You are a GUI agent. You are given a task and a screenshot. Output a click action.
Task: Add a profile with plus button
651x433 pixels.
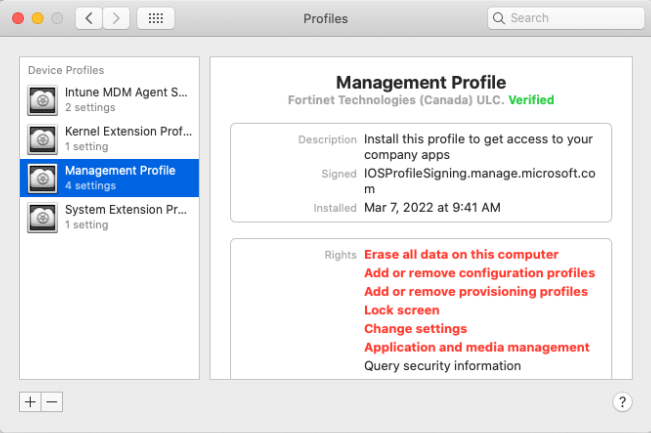(30, 401)
